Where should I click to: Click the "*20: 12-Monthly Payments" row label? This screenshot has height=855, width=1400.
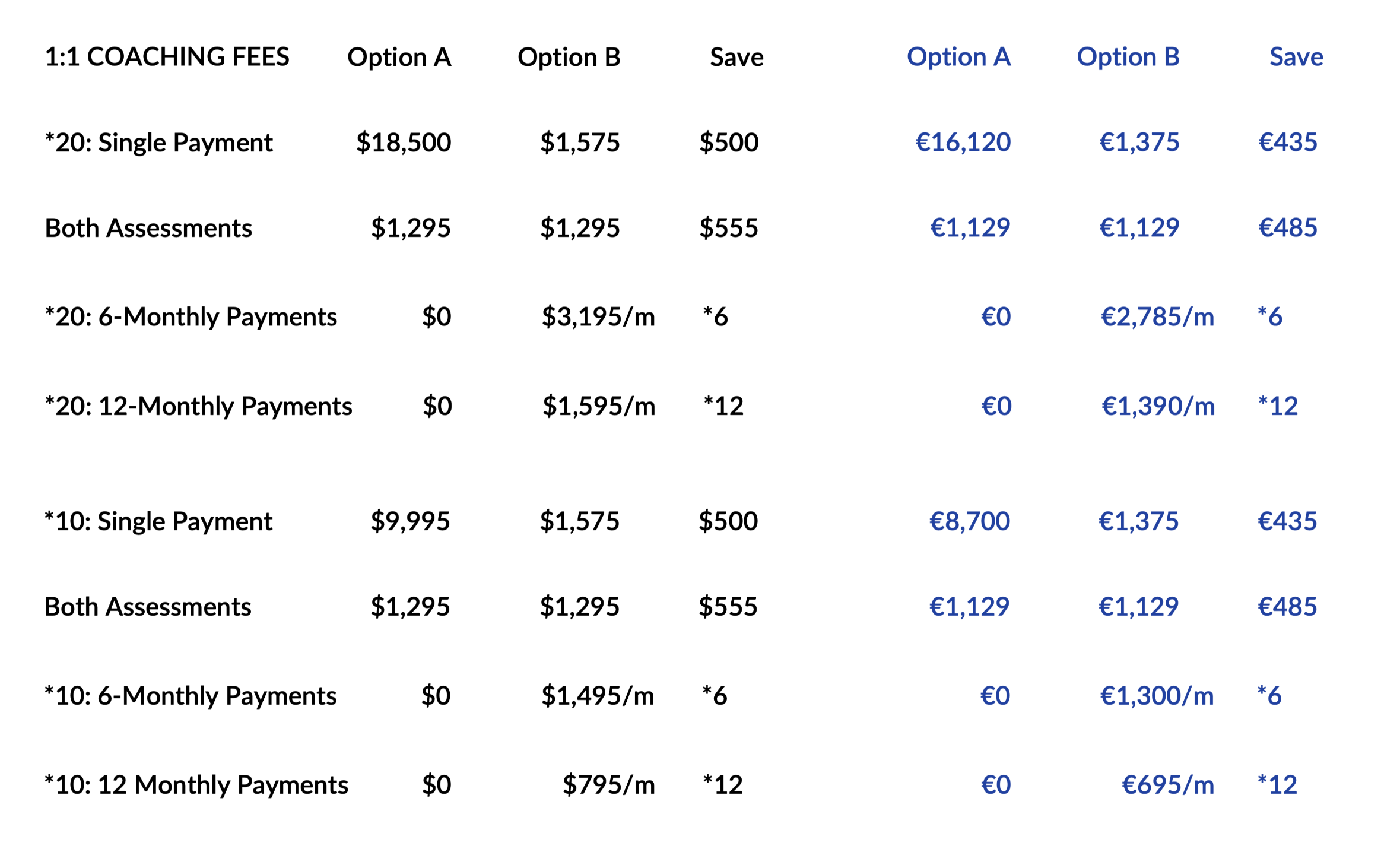(198, 407)
